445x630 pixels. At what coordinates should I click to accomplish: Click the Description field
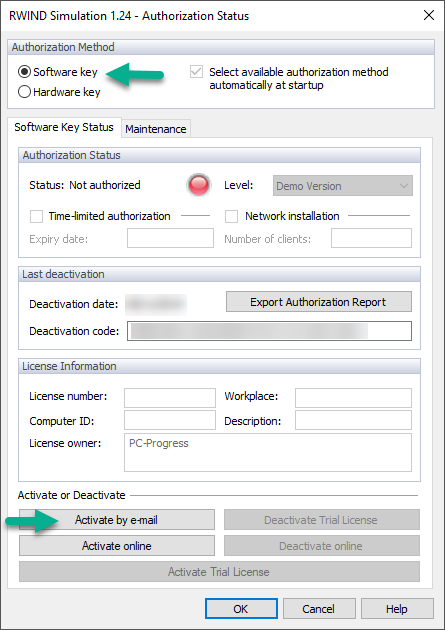(x=353, y=420)
